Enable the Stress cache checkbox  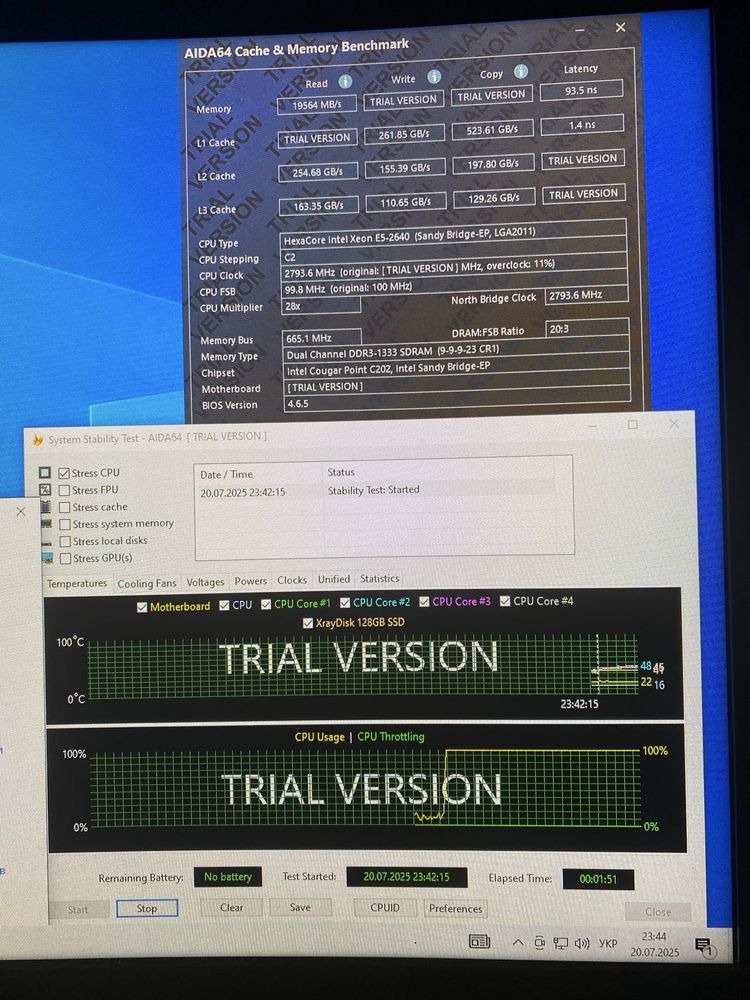[64, 508]
